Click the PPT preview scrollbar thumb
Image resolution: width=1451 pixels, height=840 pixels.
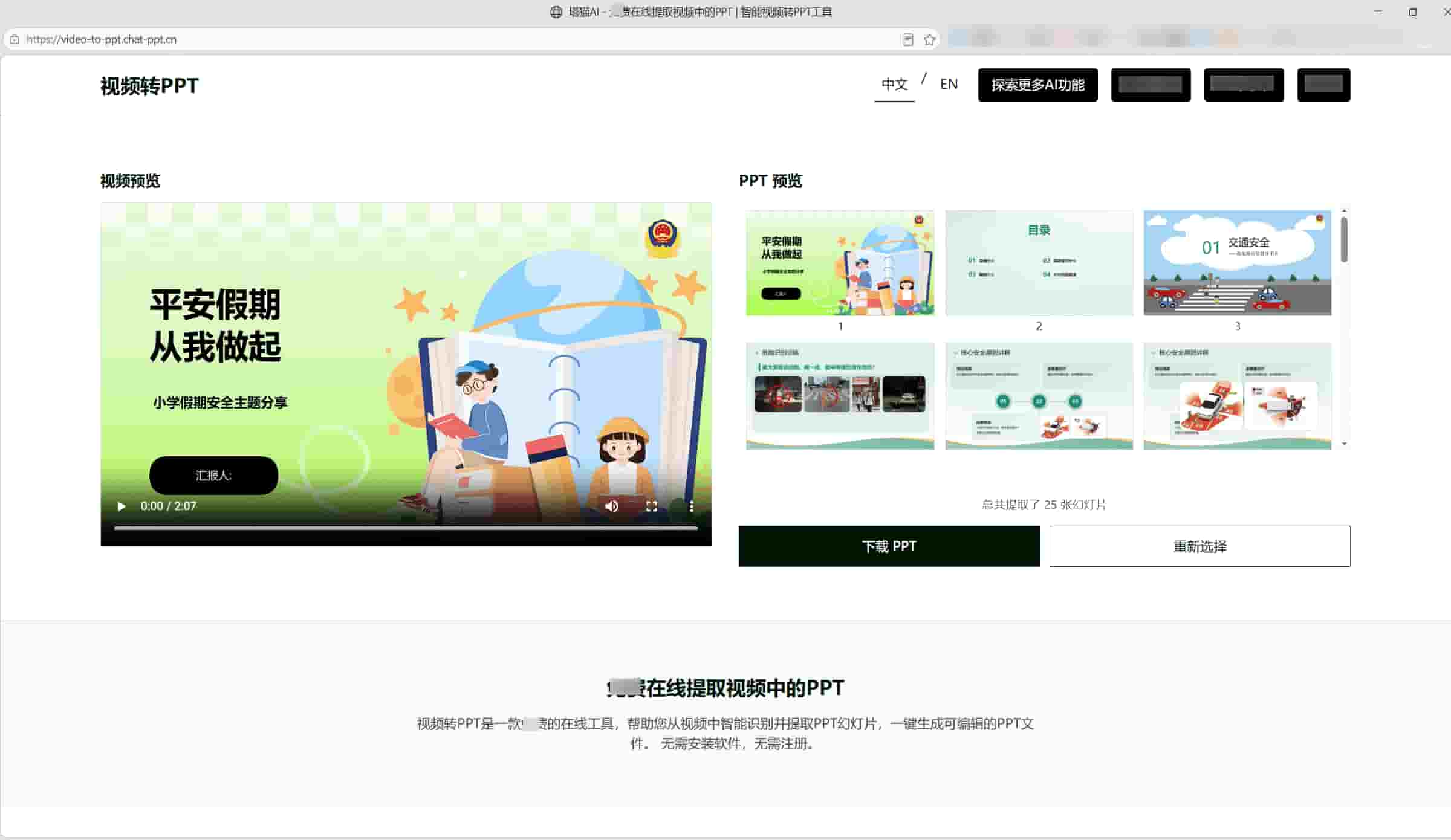point(1344,239)
